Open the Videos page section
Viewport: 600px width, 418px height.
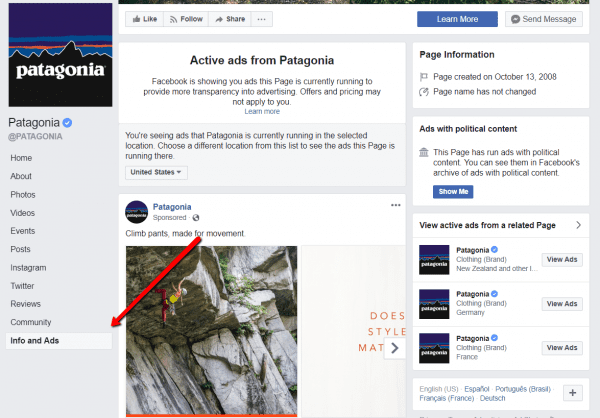[x=23, y=213]
